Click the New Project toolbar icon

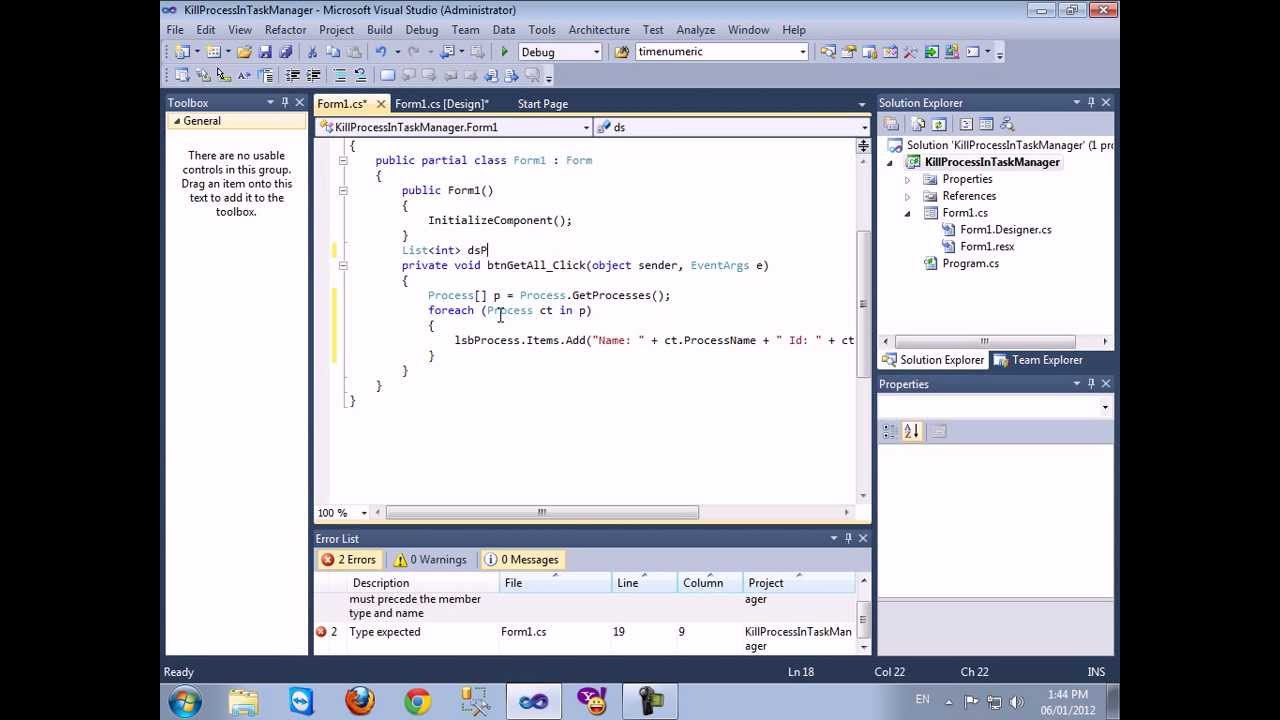pos(182,52)
